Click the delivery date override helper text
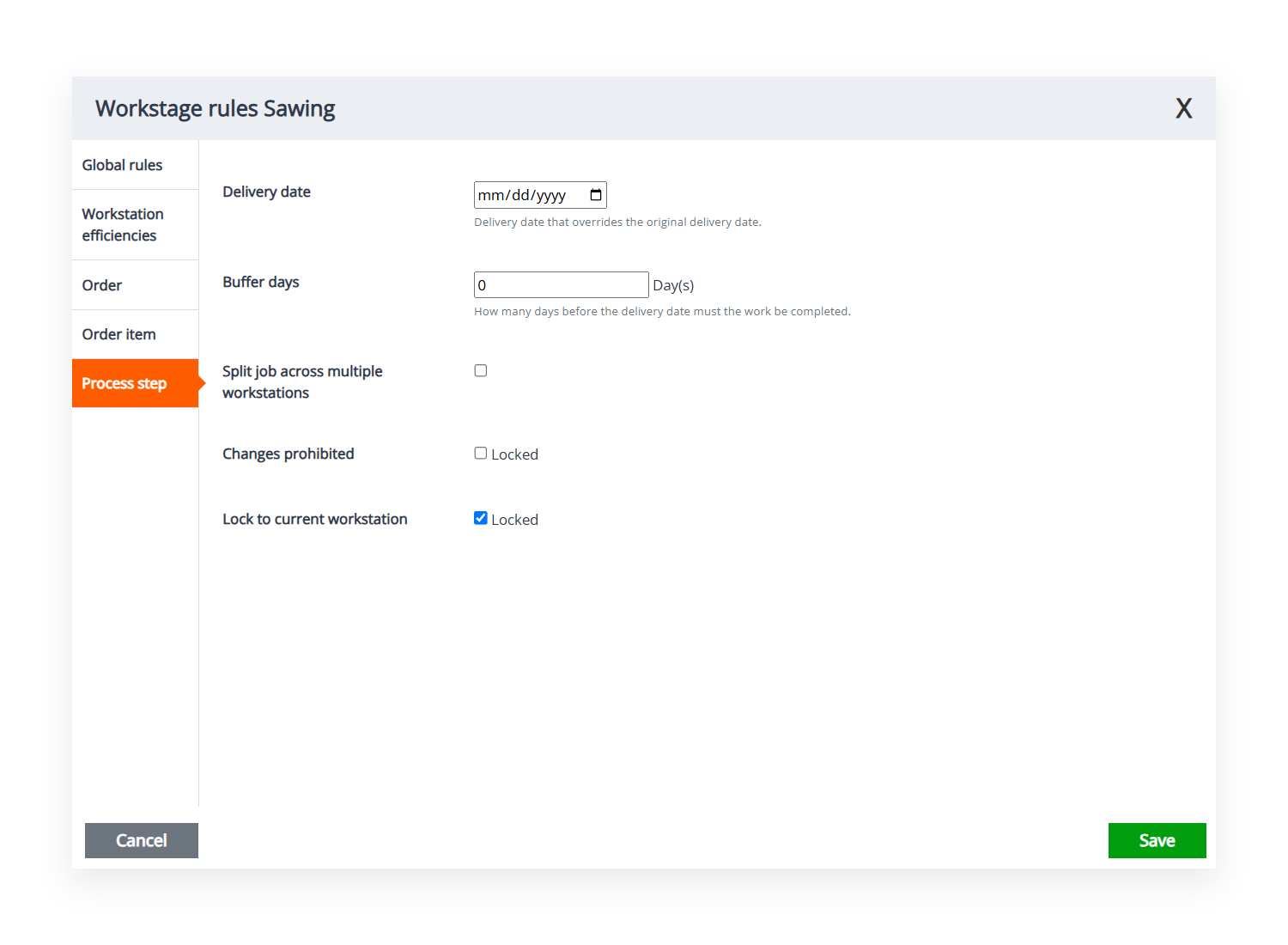Viewport: 1288px width, 945px height. click(x=617, y=222)
